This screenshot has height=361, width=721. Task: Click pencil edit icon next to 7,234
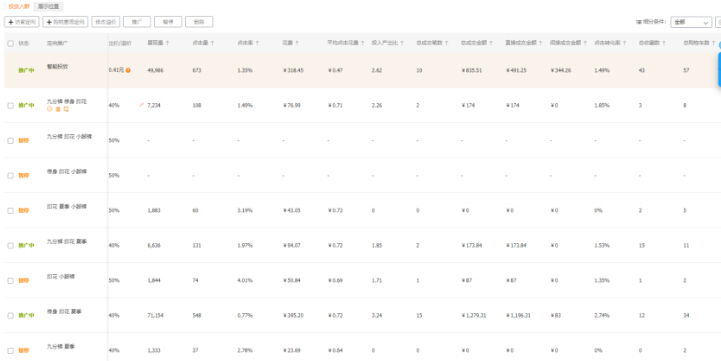141,105
